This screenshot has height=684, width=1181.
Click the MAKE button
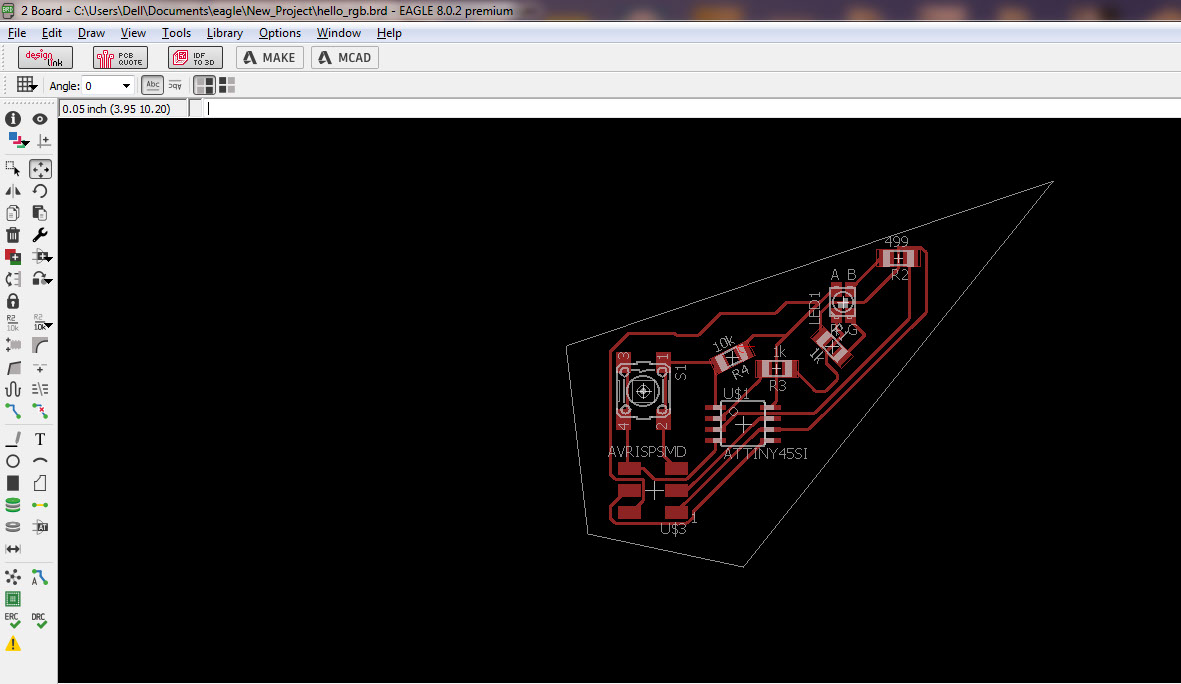click(x=270, y=58)
